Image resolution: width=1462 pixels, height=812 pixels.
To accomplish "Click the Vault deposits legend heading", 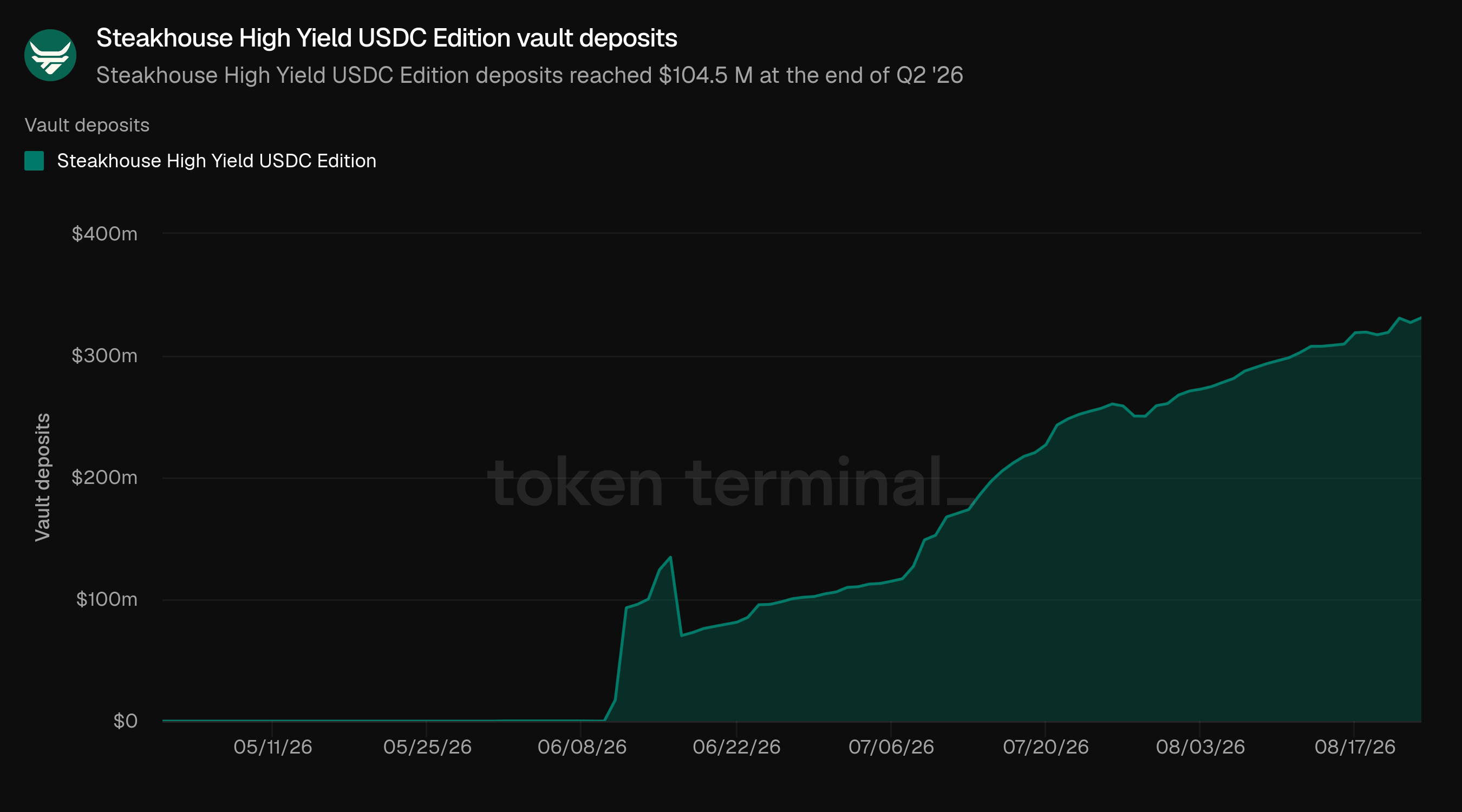I will click(x=87, y=125).
